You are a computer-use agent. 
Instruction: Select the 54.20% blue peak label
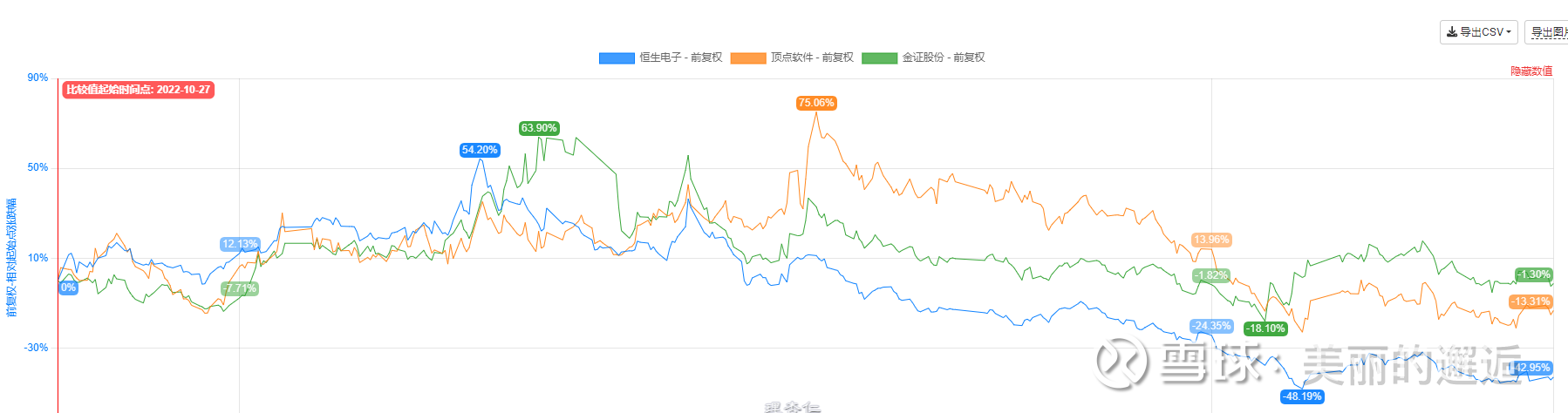click(x=480, y=150)
